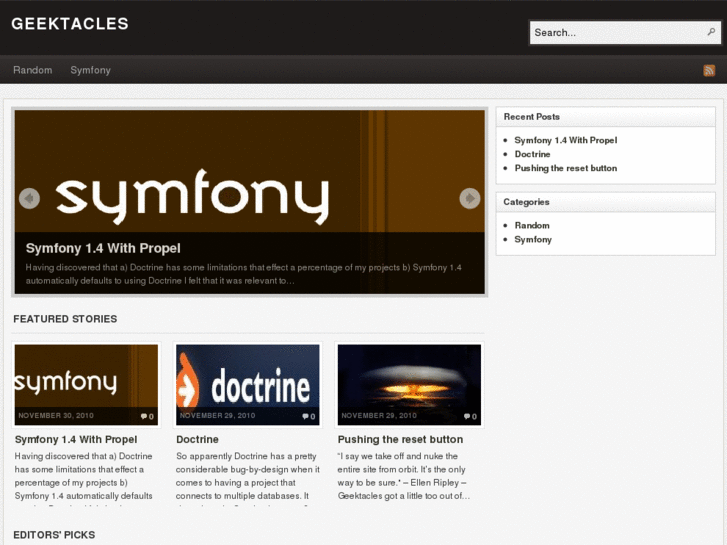Open featured story title Pushing the reset button
727x545 pixels.
(x=400, y=439)
